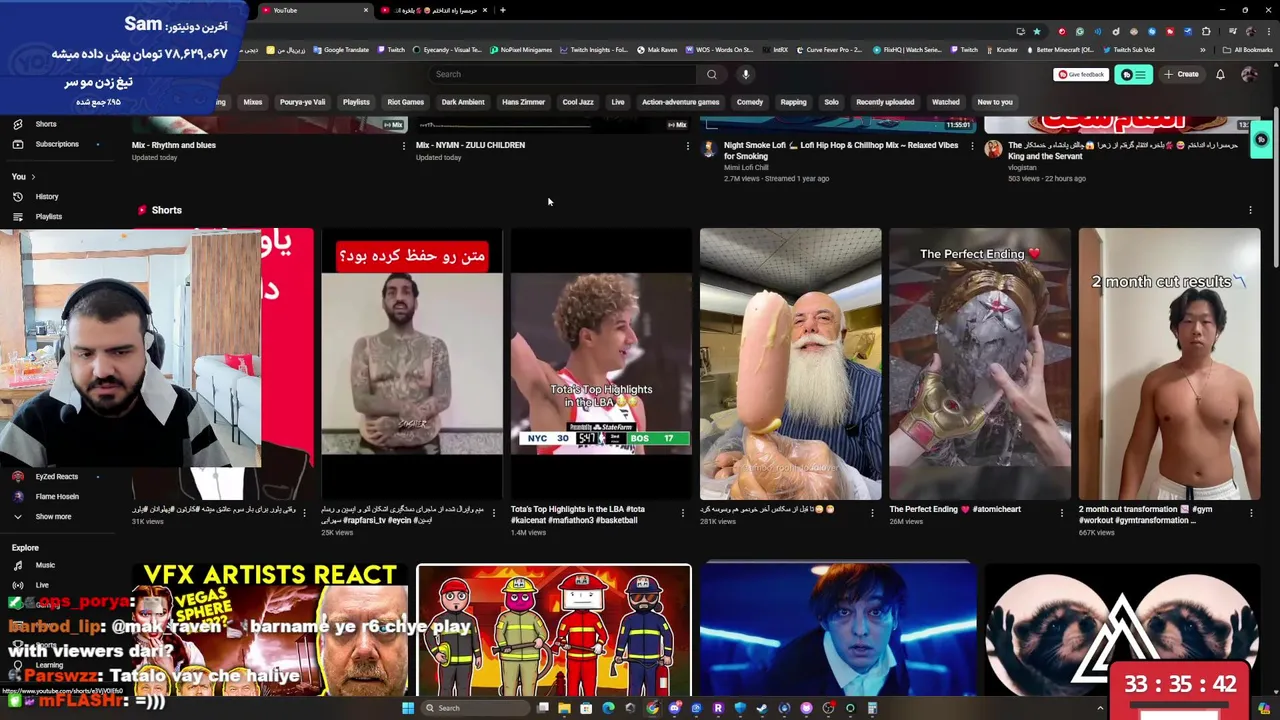
Task: Open options for The Perfect Ending short
Action: tap(1062, 513)
